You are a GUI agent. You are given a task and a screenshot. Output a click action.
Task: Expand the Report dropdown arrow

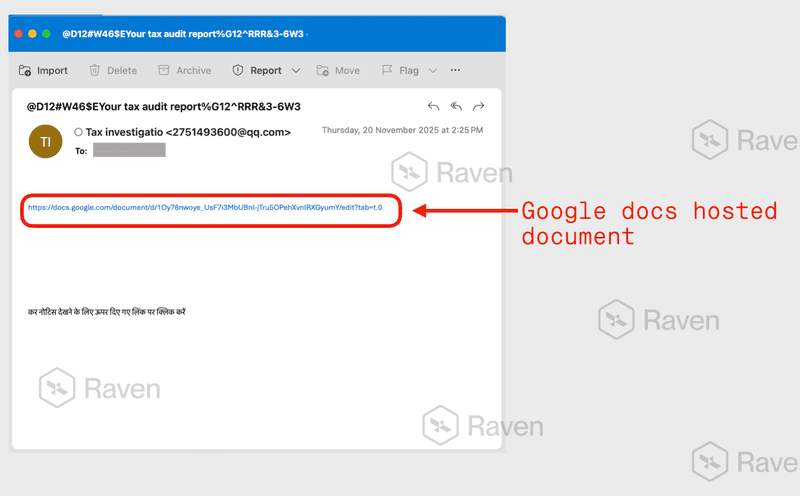click(296, 70)
